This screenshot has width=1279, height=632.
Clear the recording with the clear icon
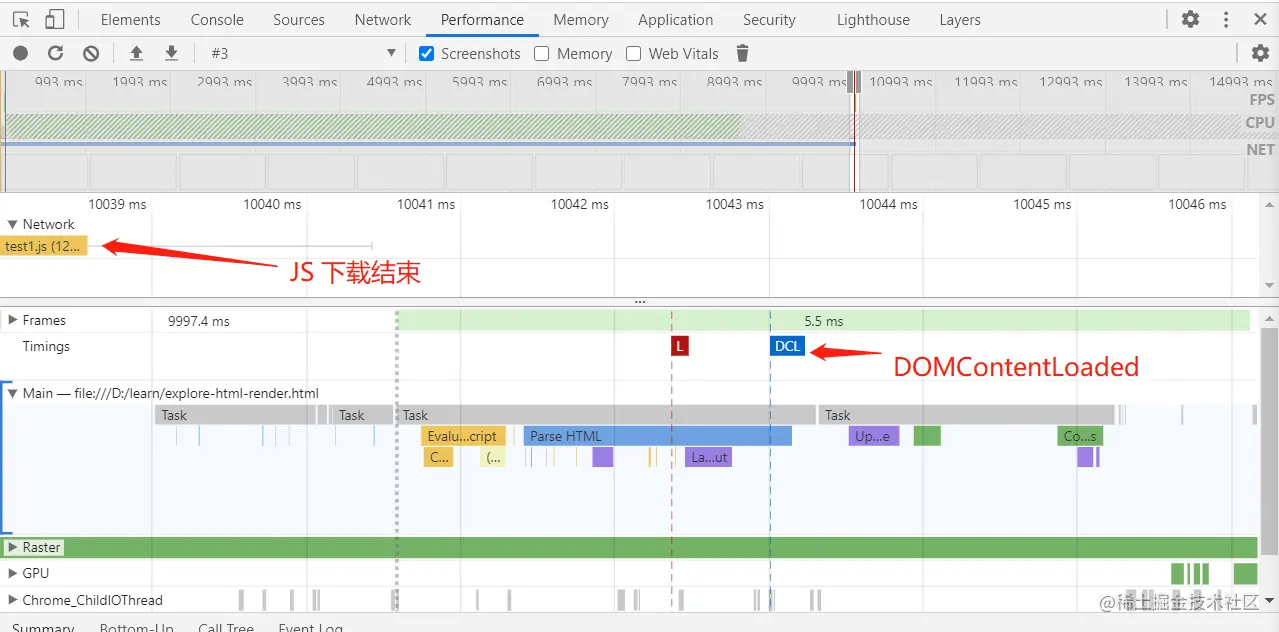[91, 53]
